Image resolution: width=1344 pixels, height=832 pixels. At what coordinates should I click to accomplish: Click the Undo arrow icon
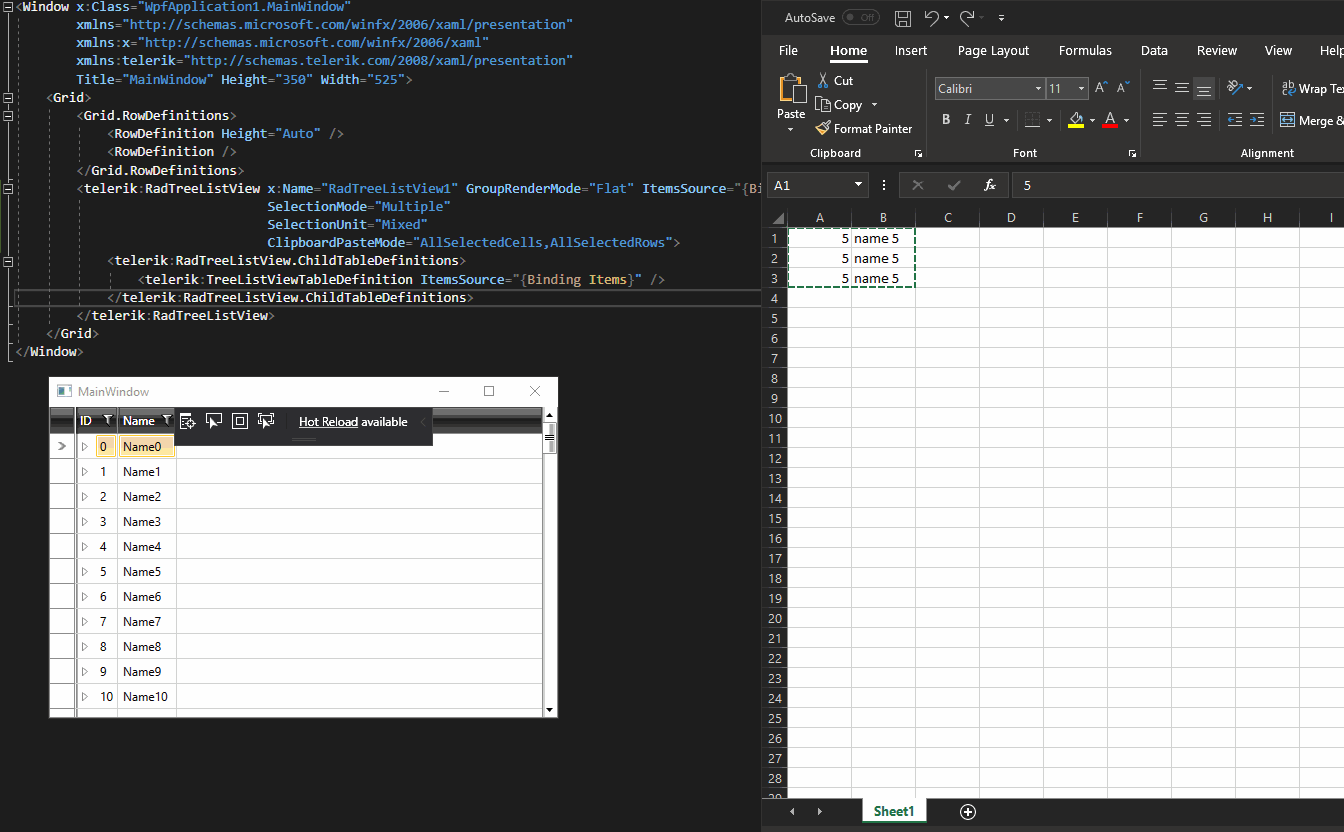[932, 18]
